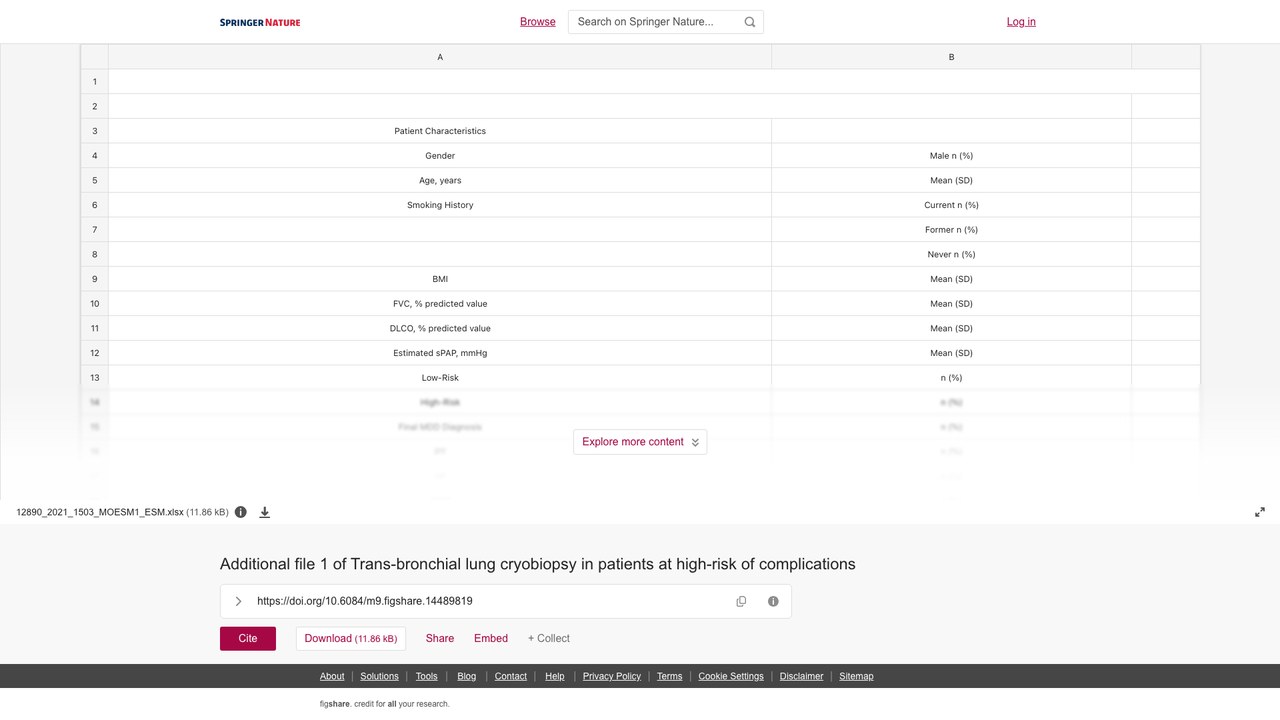Expand the DOI details chevron

(x=238, y=601)
